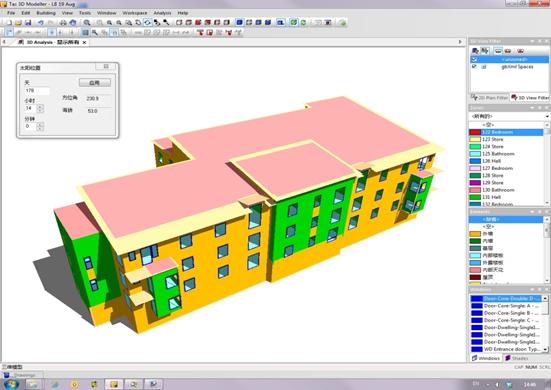Image resolution: width=551 pixels, height=390 pixels.
Task: Increase the hour value with the spinner up arrow
Action: 40,106
